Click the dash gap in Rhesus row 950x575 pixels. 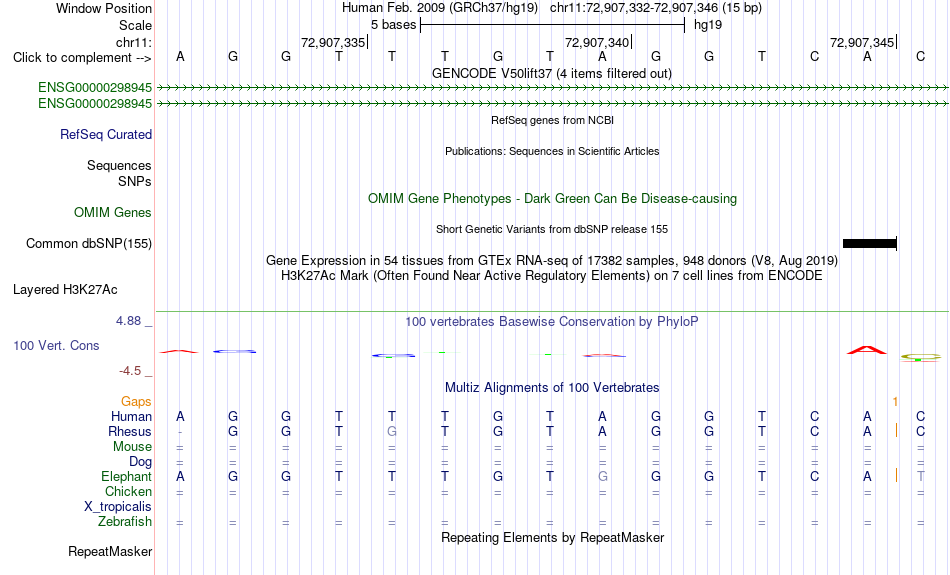pyautogui.click(x=180, y=432)
